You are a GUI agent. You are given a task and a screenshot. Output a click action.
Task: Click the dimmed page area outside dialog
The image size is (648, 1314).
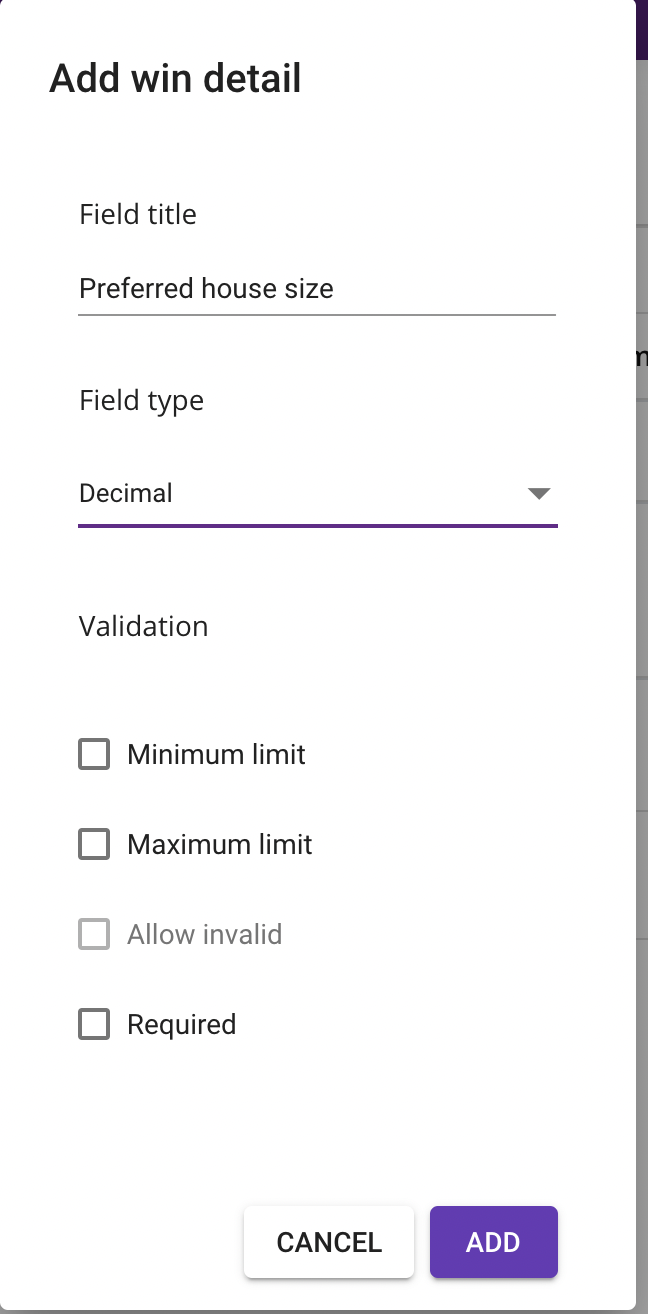tap(642, 700)
